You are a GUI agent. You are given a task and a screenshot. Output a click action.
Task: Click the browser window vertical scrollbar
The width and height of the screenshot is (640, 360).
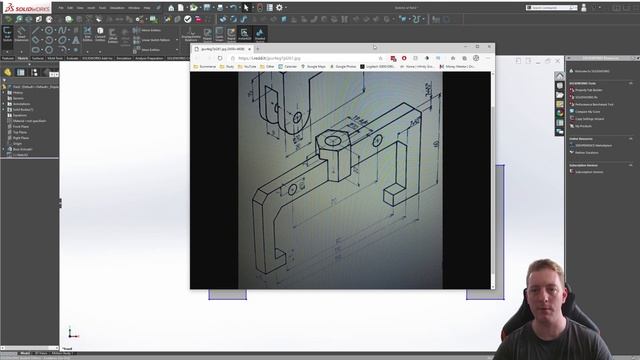tap(493, 180)
